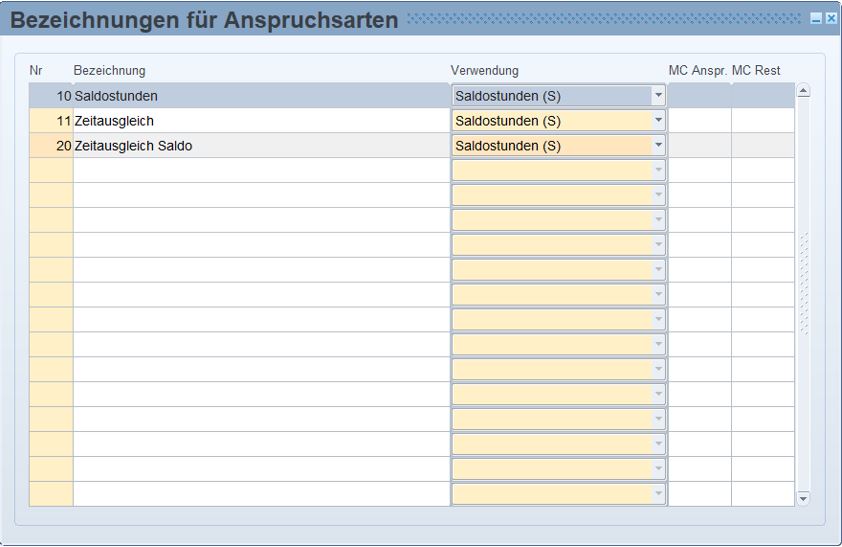
Task: Click the scroll up arrow of the table
Action: pyautogui.click(x=803, y=92)
